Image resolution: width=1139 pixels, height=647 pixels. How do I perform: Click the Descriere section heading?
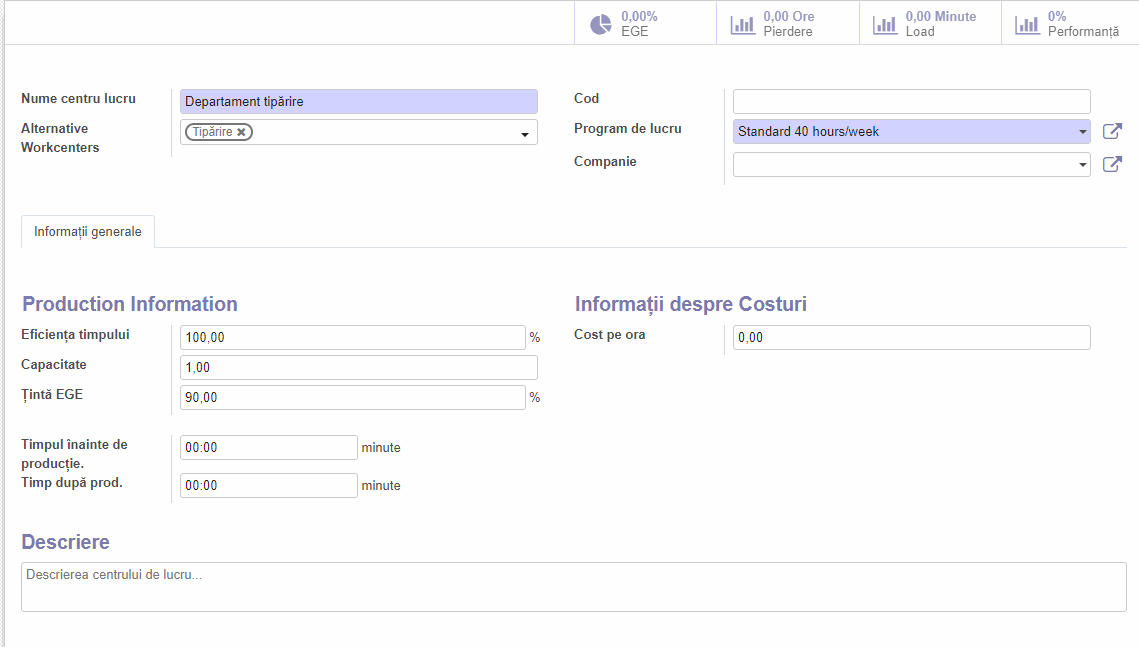click(65, 542)
